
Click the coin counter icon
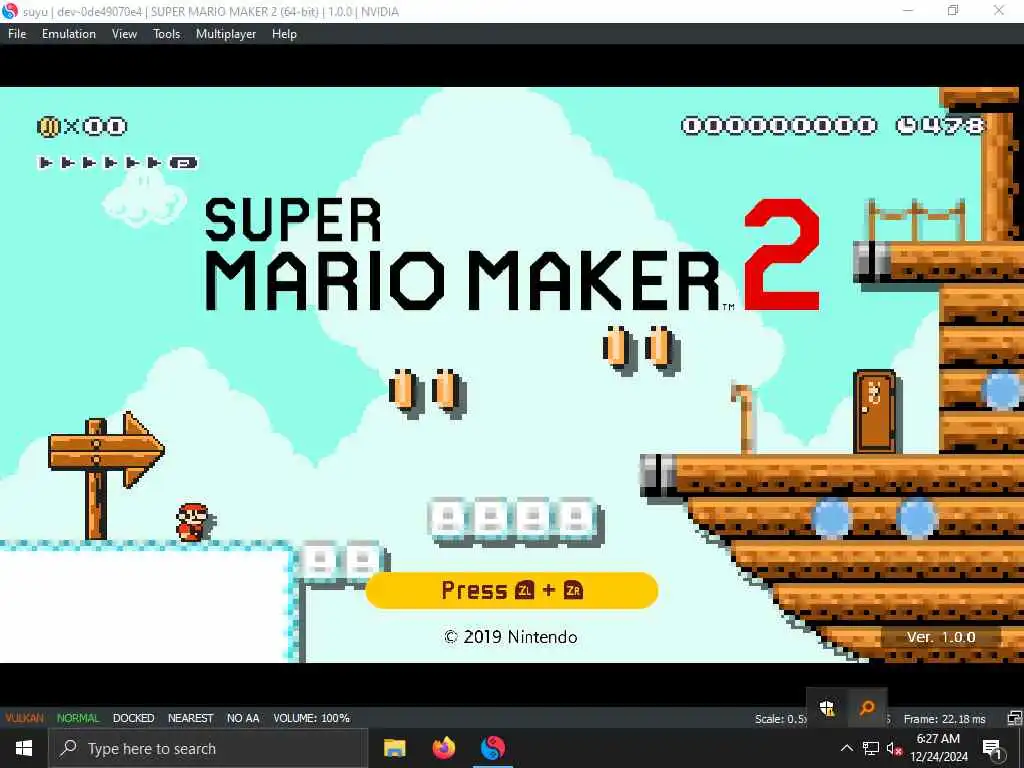click(48, 126)
